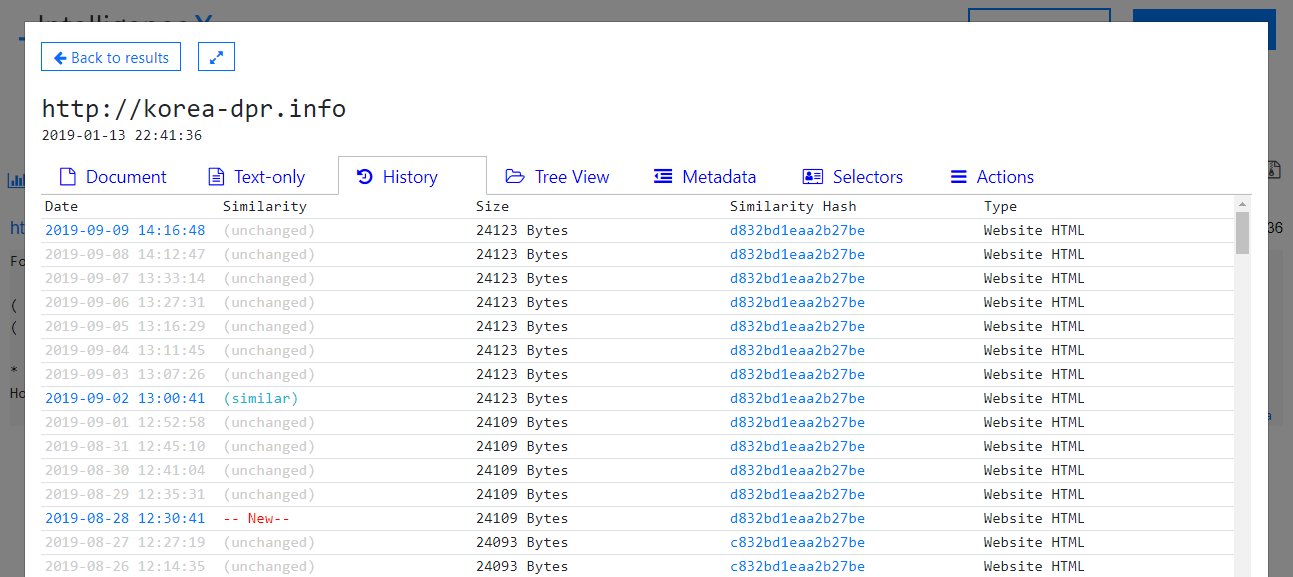Click the History tab clock icon

coord(365,177)
